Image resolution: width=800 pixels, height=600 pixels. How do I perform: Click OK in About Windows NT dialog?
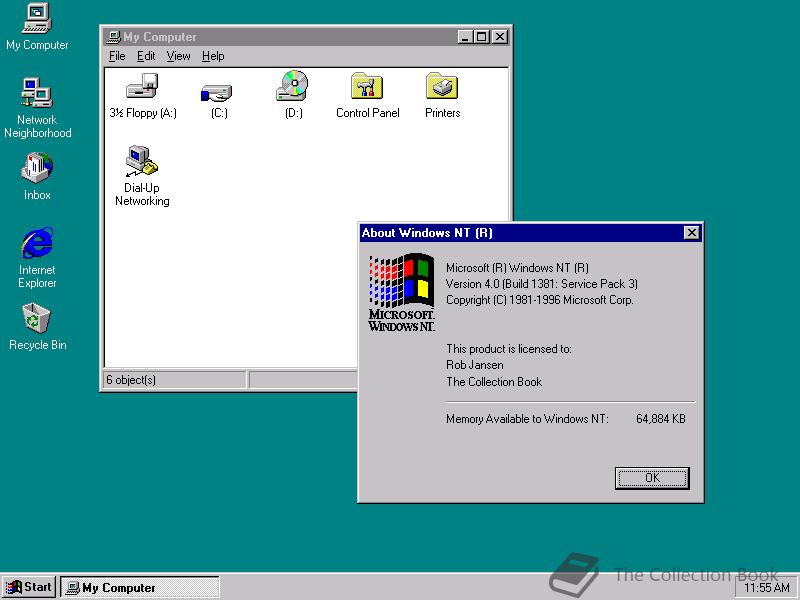(652, 478)
